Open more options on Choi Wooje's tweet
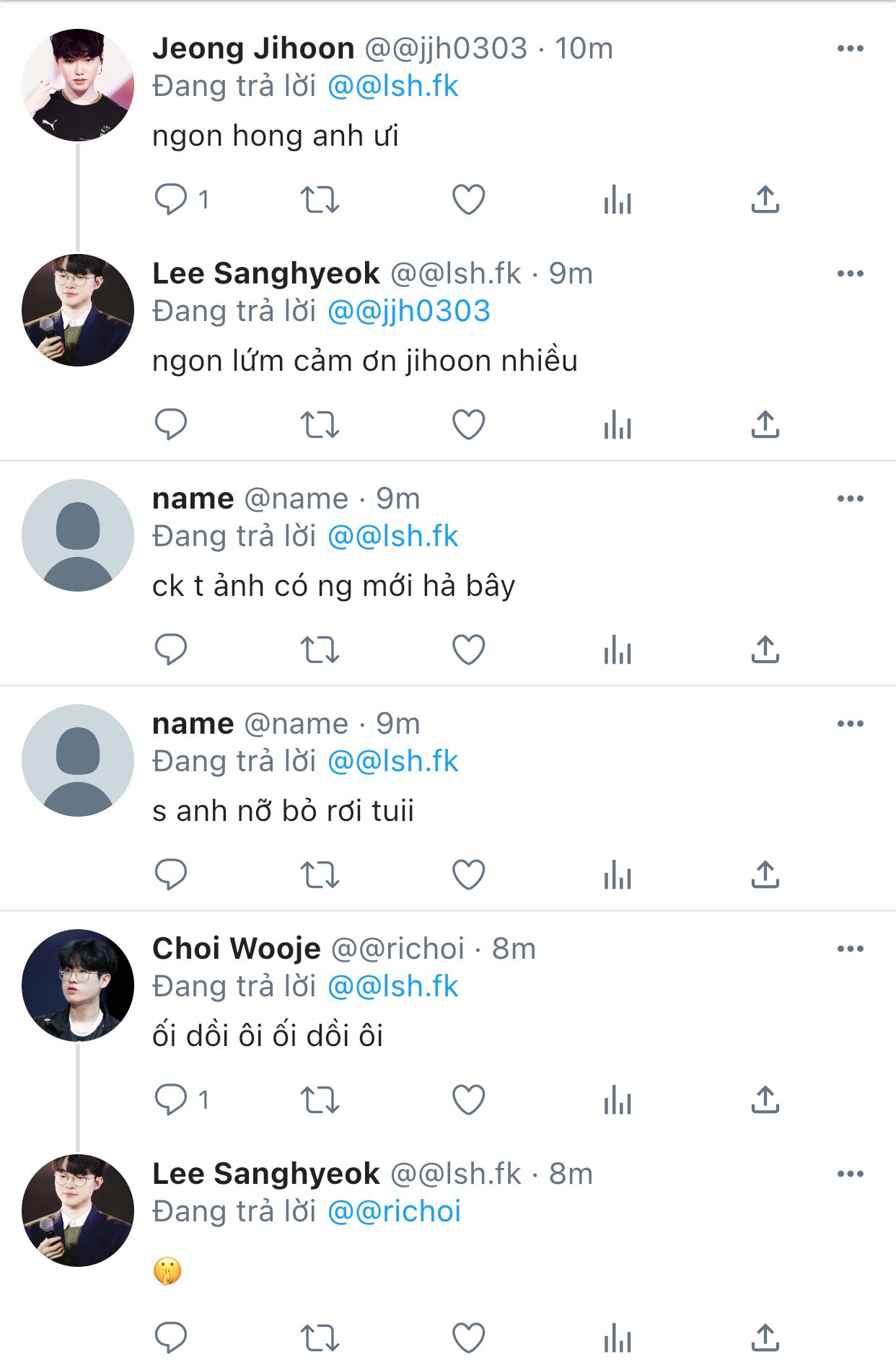896x1370 pixels. [851, 949]
